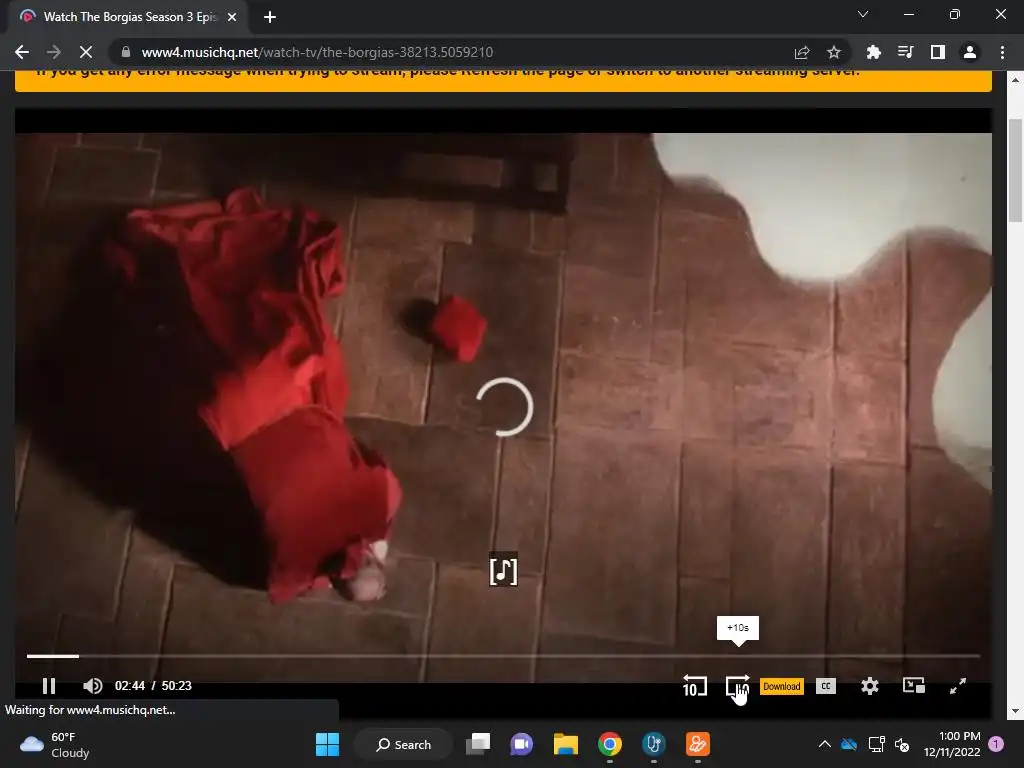Screen dimensions: 1024x768
Task: Click the page vertical scrollbar thumb
Action: click(1016, 170)
